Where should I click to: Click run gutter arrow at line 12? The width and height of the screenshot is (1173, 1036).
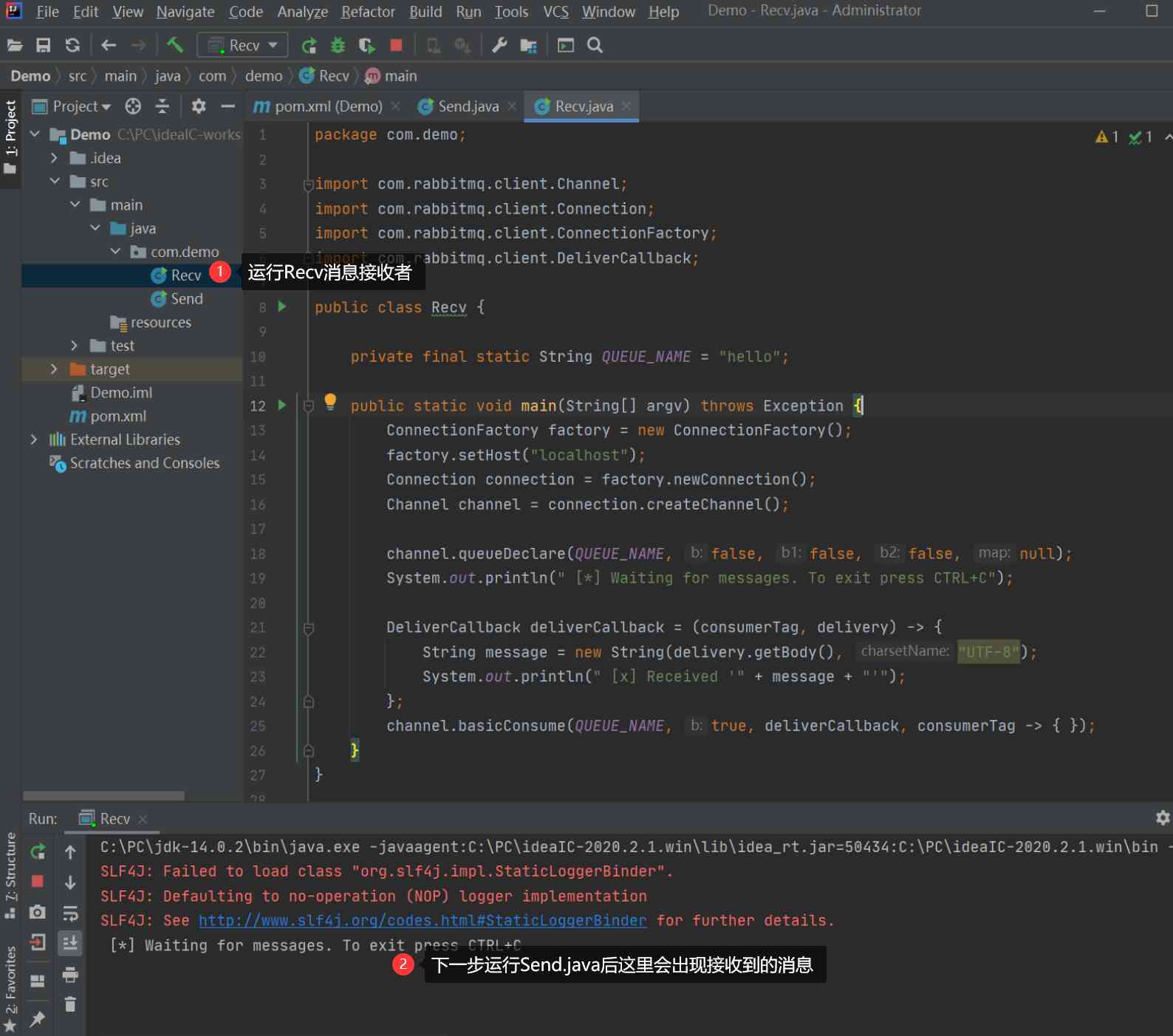pyautogui.click(x=281, y=405)
